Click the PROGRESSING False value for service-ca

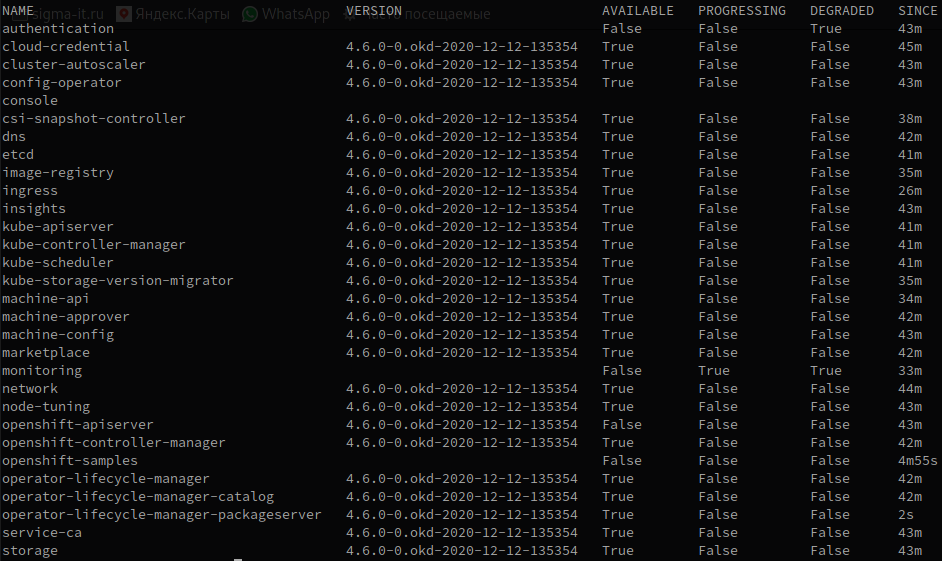718,533
